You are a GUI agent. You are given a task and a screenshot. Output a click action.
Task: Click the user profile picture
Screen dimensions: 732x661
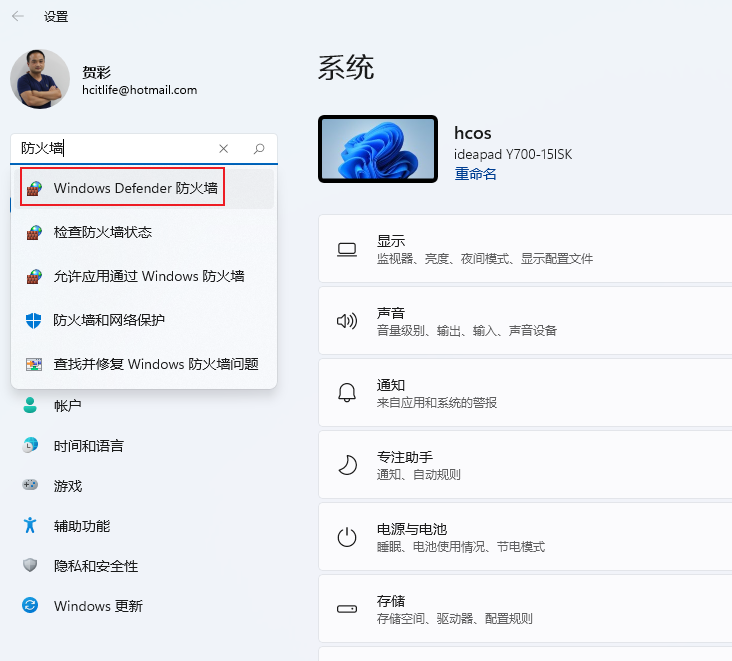click(40, 79)
